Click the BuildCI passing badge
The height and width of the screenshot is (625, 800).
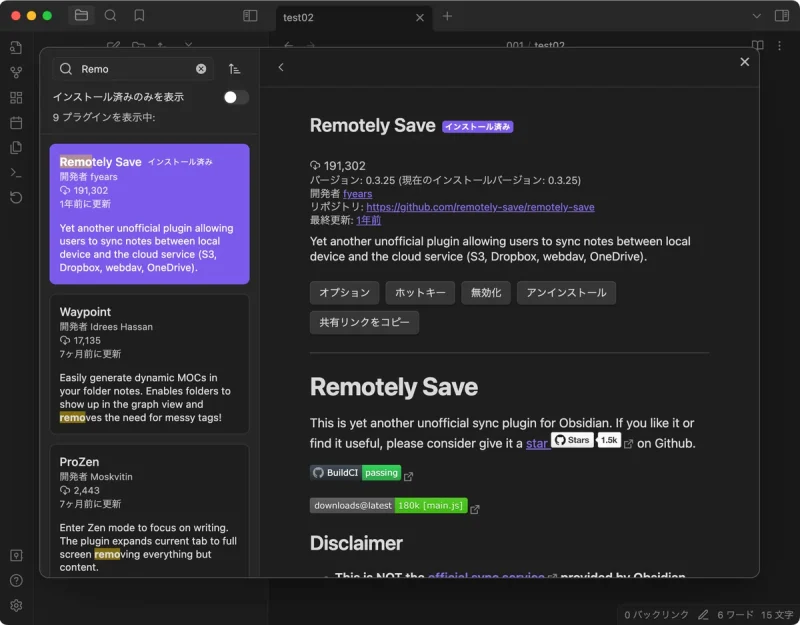pos(355,473)
